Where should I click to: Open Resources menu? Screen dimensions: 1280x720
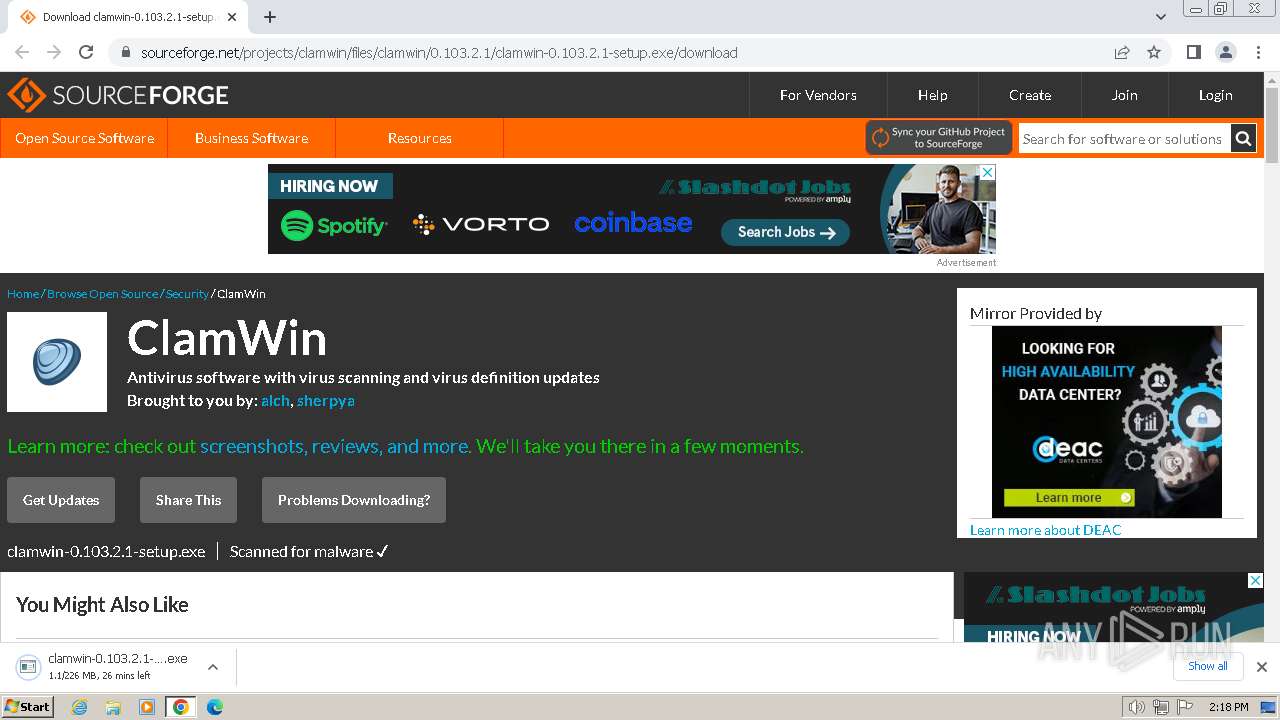point(419,138)
